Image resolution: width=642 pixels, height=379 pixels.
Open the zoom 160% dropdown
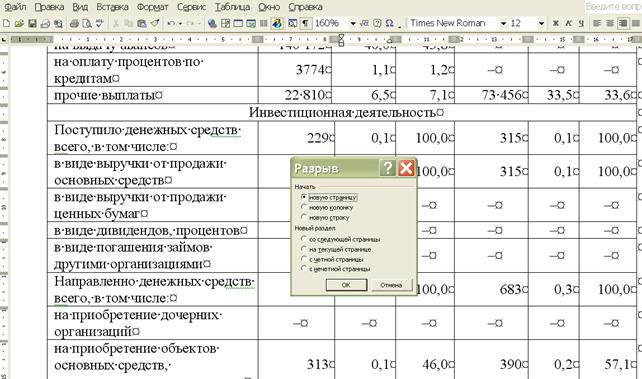tap(353, 24)
